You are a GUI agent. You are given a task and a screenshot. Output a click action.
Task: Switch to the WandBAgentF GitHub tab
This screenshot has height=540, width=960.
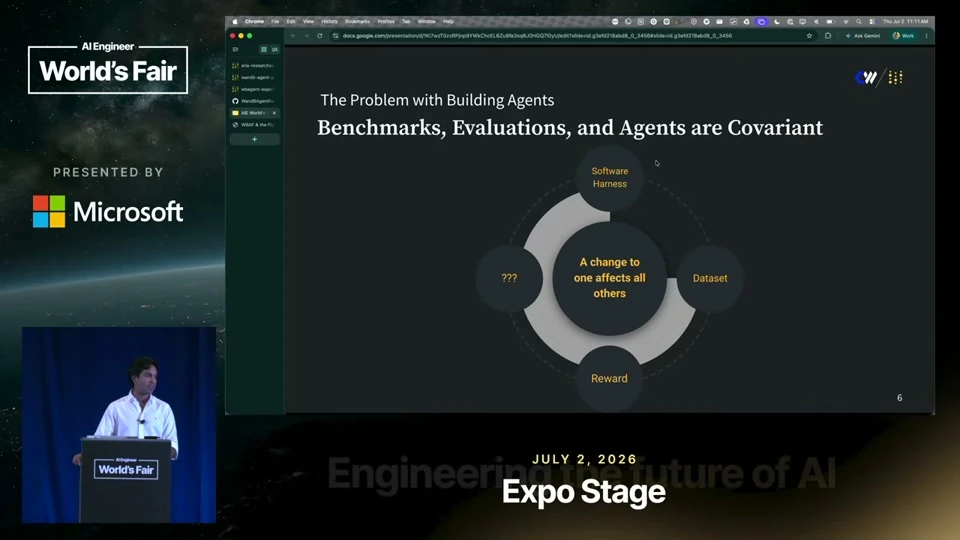pos(254,101)
